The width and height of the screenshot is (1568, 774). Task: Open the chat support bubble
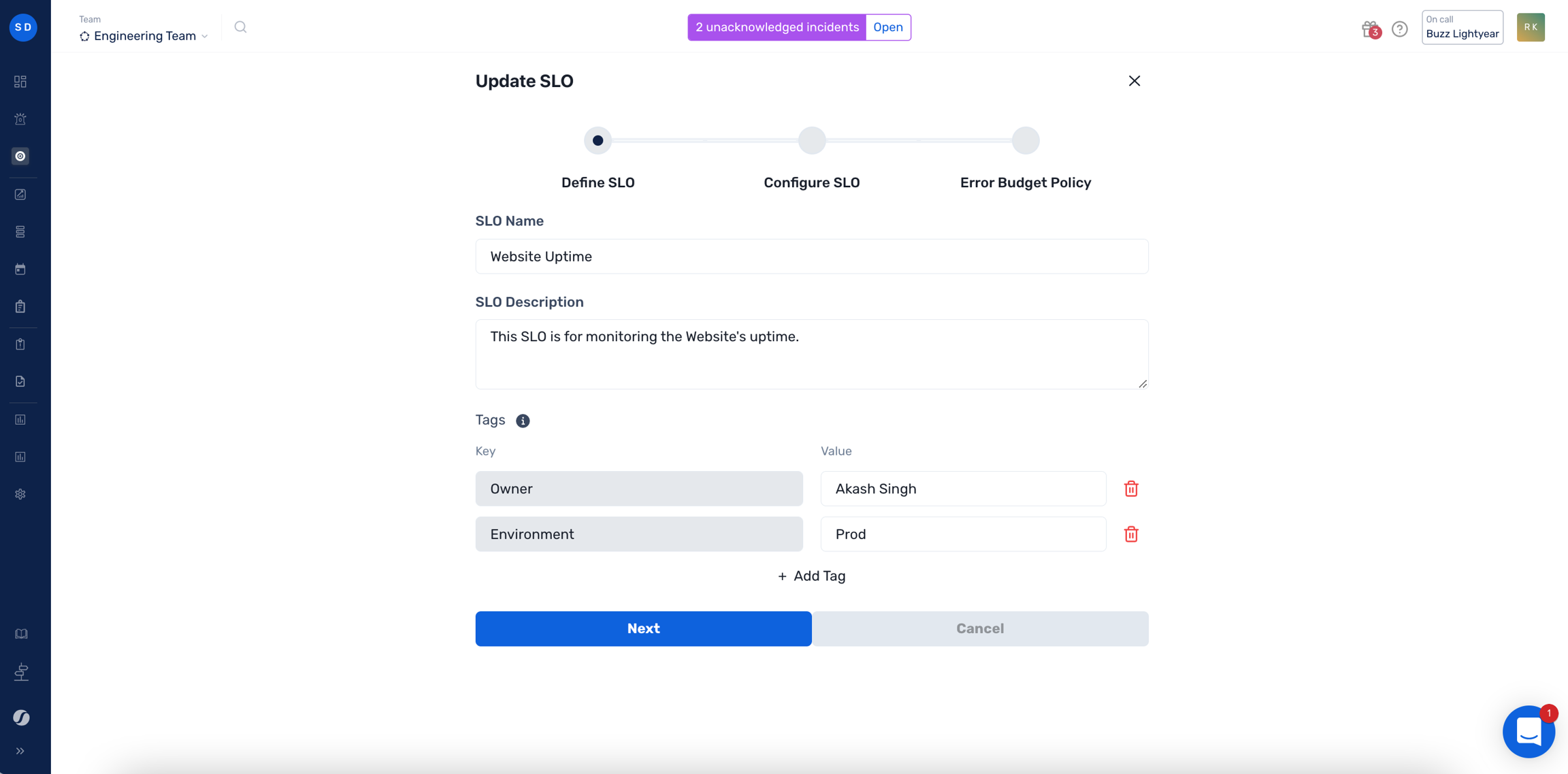(1529, 732)
